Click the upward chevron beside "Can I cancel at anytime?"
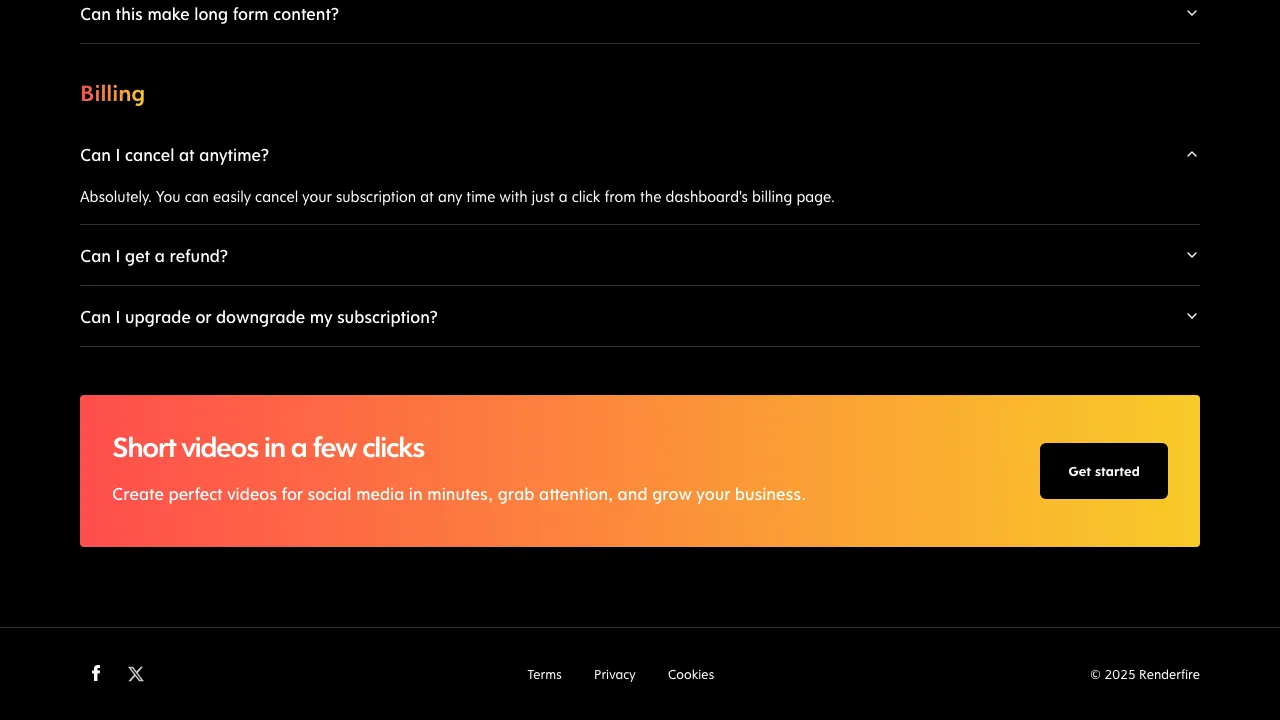This screenshot has width=1280, height=720. coord(1191,155)
